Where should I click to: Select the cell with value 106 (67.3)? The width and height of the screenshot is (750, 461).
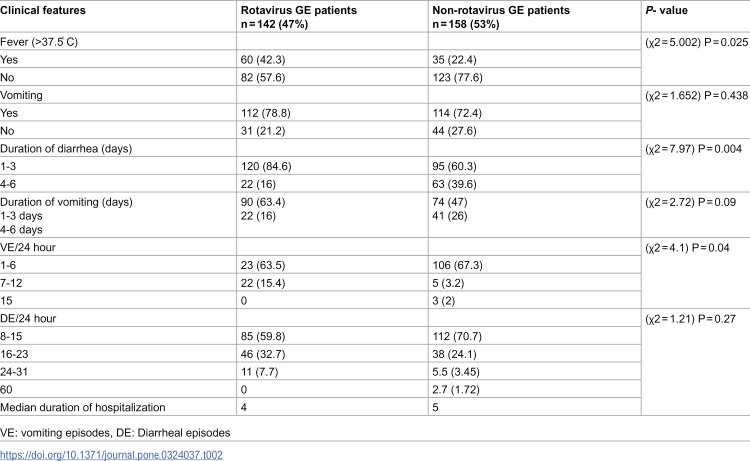coord(458,265)
